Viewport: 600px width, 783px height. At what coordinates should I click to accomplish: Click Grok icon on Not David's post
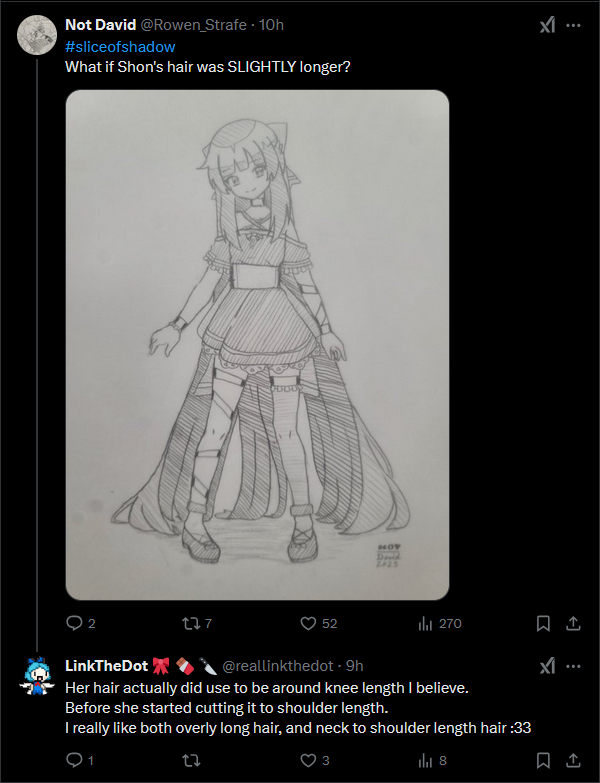547,25
